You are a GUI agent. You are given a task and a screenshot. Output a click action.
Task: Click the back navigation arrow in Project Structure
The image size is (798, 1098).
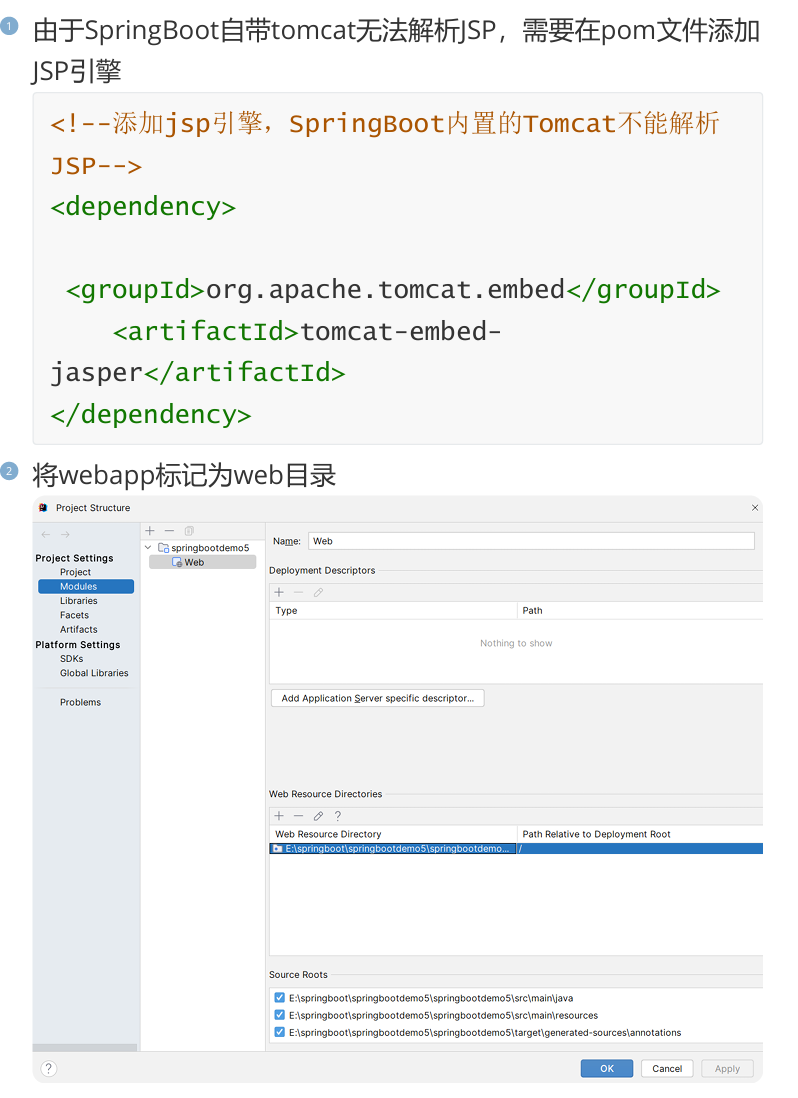pos(46,534)
